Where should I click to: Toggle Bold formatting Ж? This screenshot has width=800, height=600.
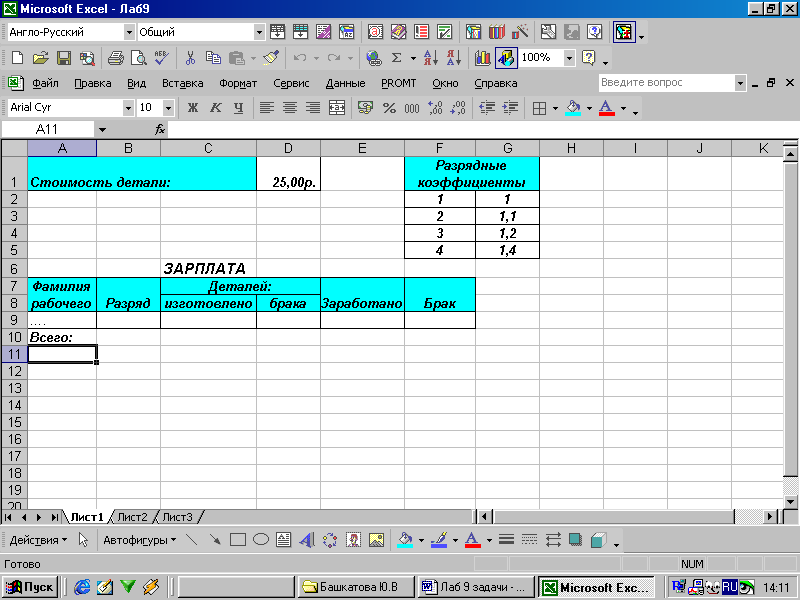click(x=192, y=108)
